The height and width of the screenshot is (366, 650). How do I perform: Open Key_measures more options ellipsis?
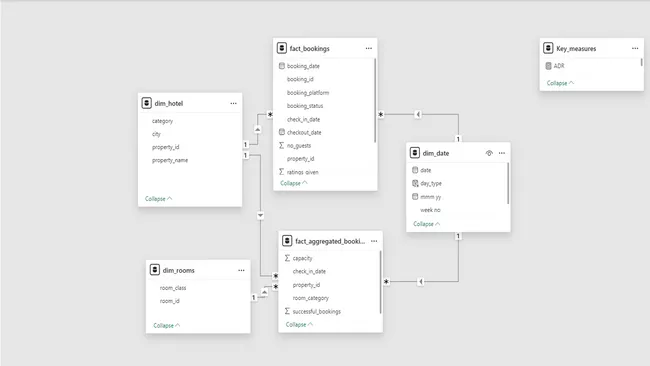pyautogui.click(x=635, y=48)
